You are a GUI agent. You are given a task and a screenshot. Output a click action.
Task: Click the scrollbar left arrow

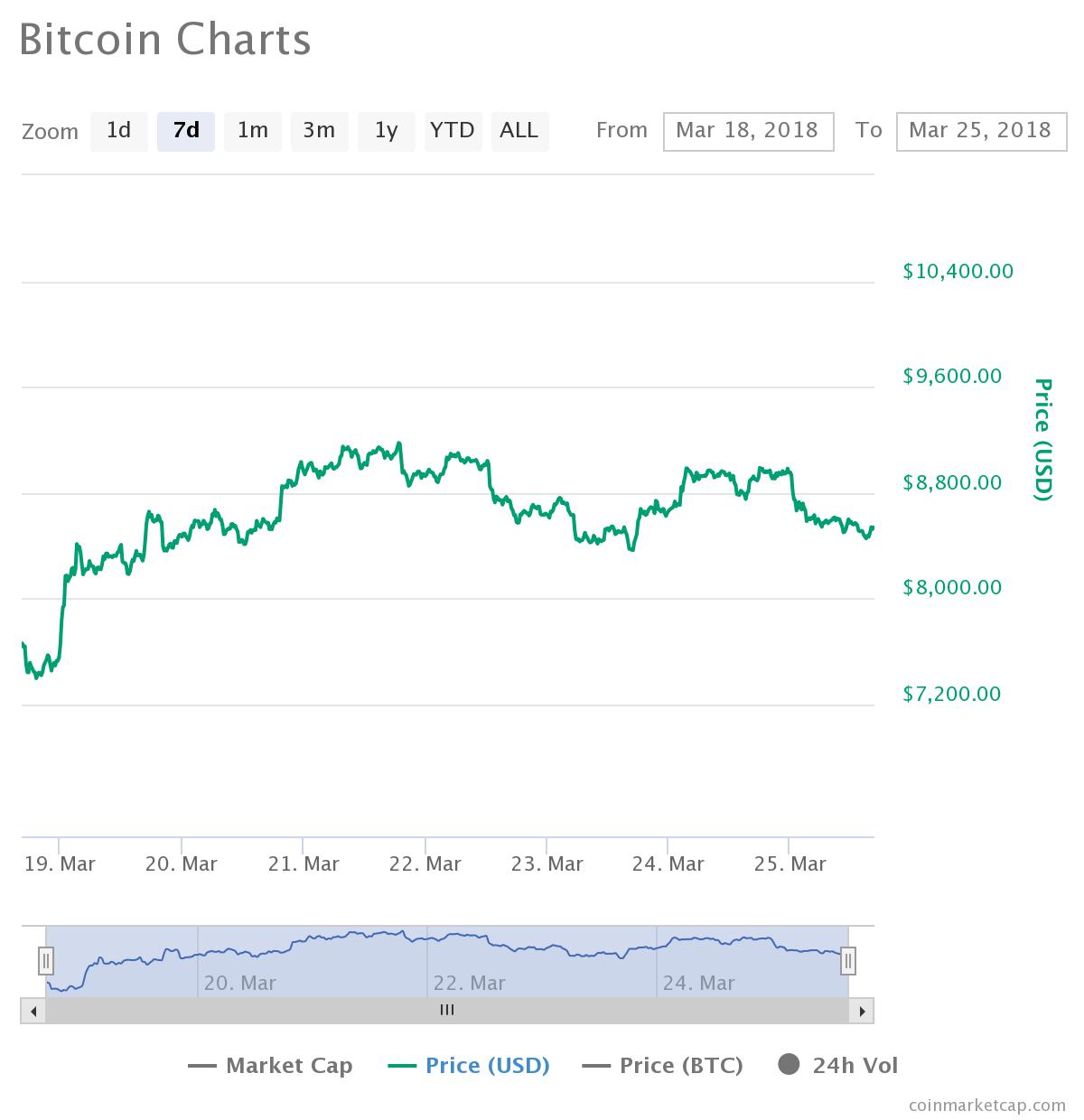tap(33, 1011)
